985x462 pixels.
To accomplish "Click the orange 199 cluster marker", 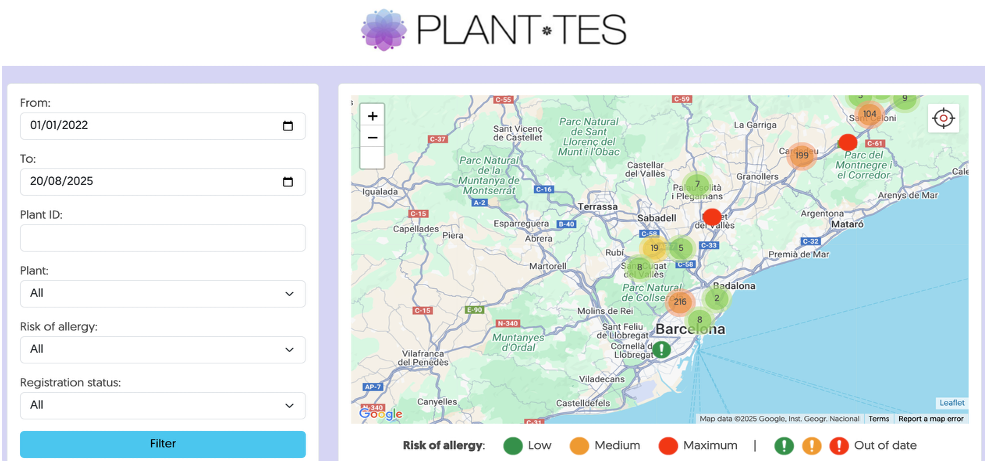I will point(801,156).
